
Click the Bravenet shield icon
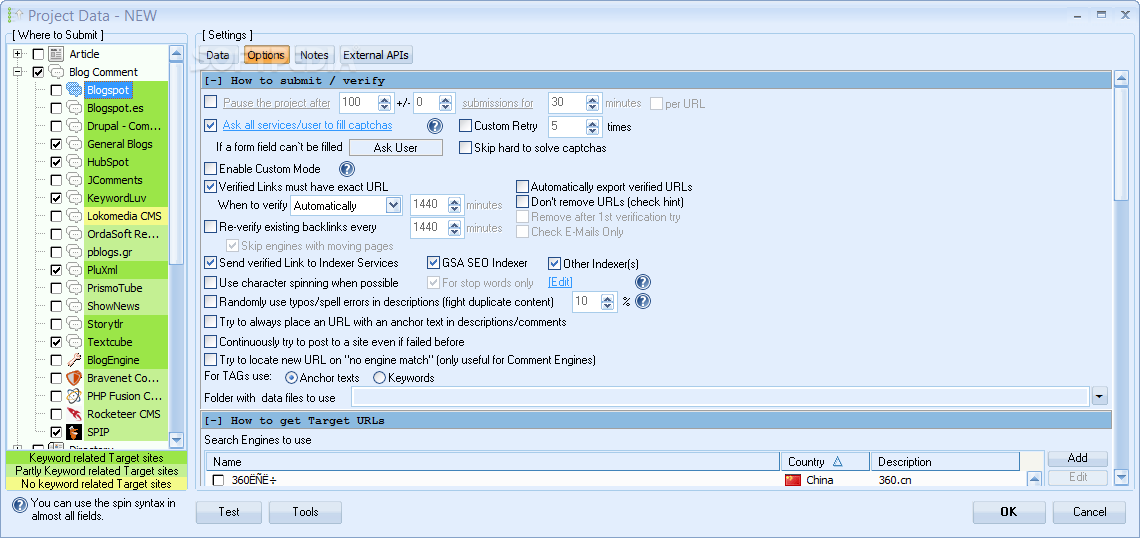[x=74, y=378]
